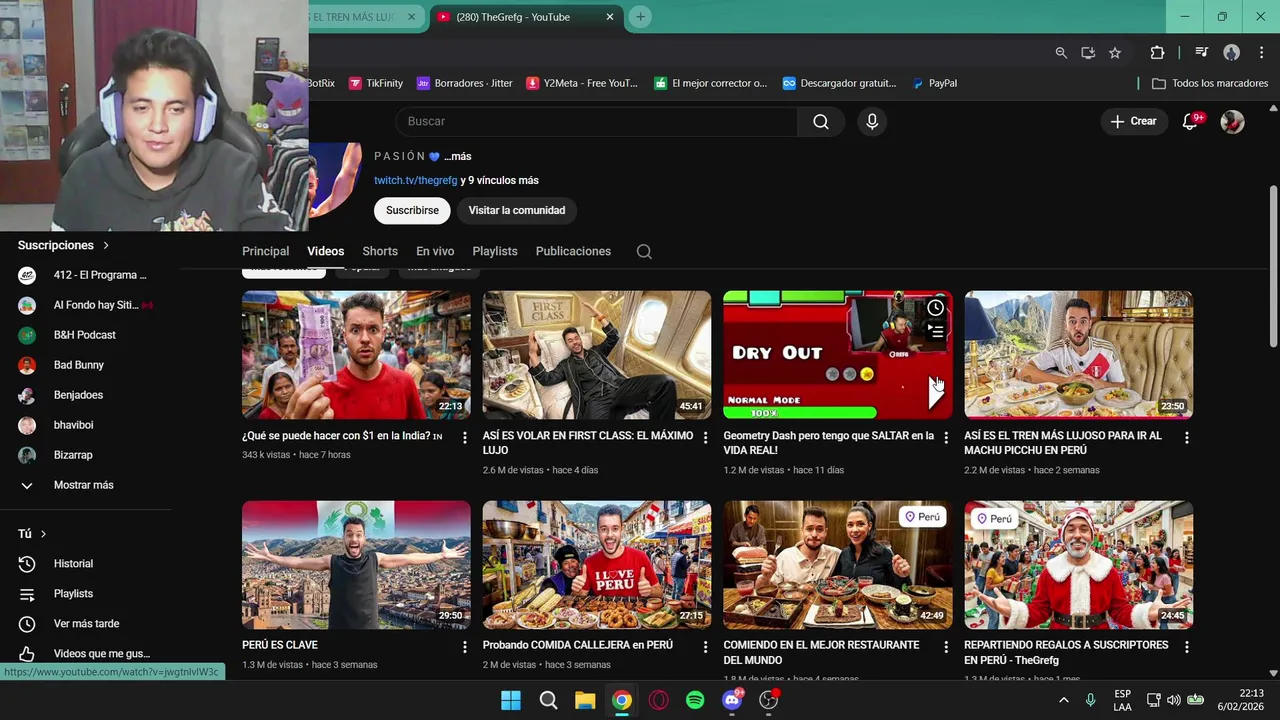Open Historial in sidebar
Screen dimensions: 1280x720
[x=73, y=564]
